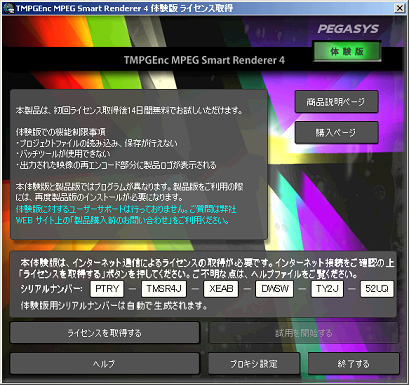Click serial number field PTRY
This screenshot has width=409, height=385.
click(107, 289)
